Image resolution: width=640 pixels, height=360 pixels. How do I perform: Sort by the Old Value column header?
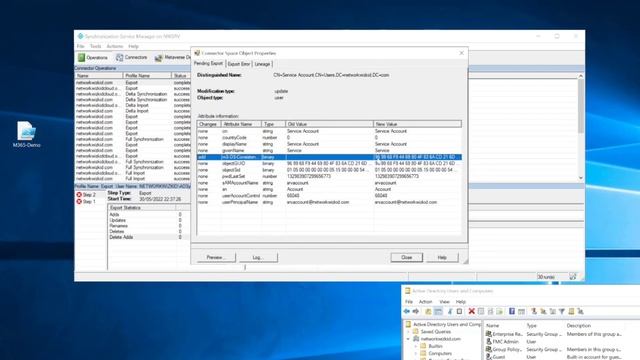(x=329, y=124)
